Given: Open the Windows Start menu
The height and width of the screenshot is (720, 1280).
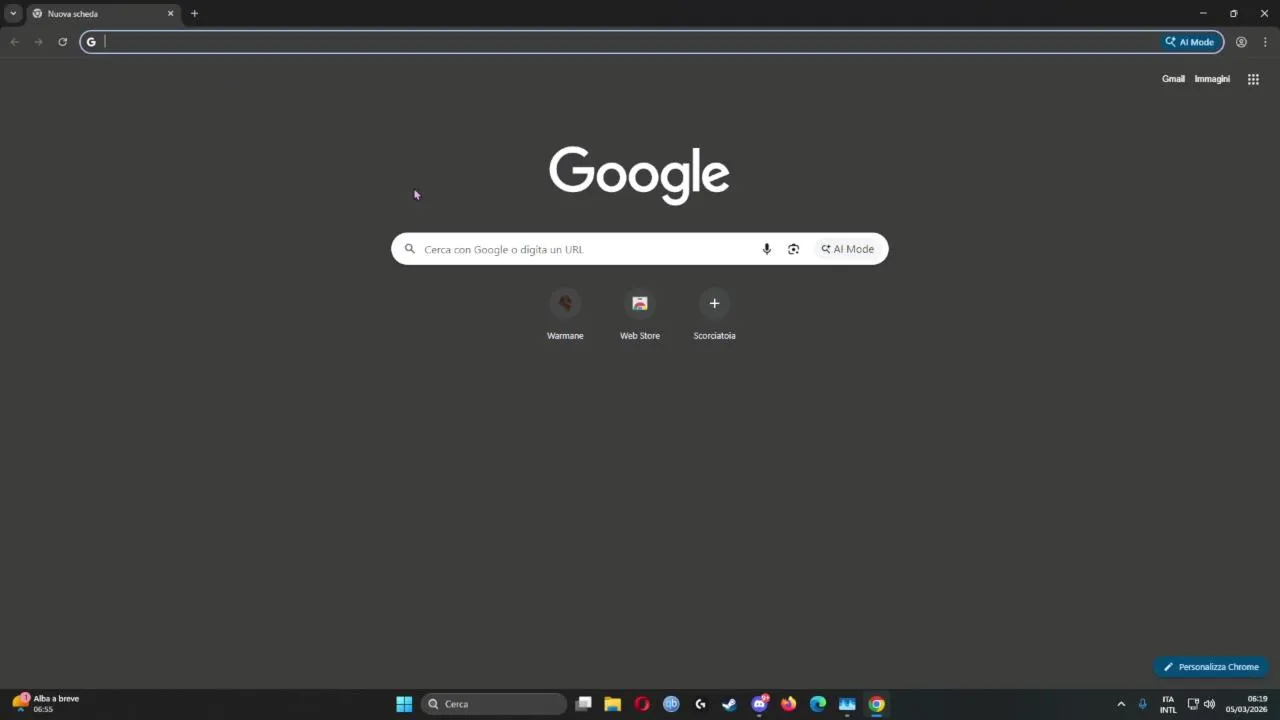Looking at the screenshot, I should [404, 704].
